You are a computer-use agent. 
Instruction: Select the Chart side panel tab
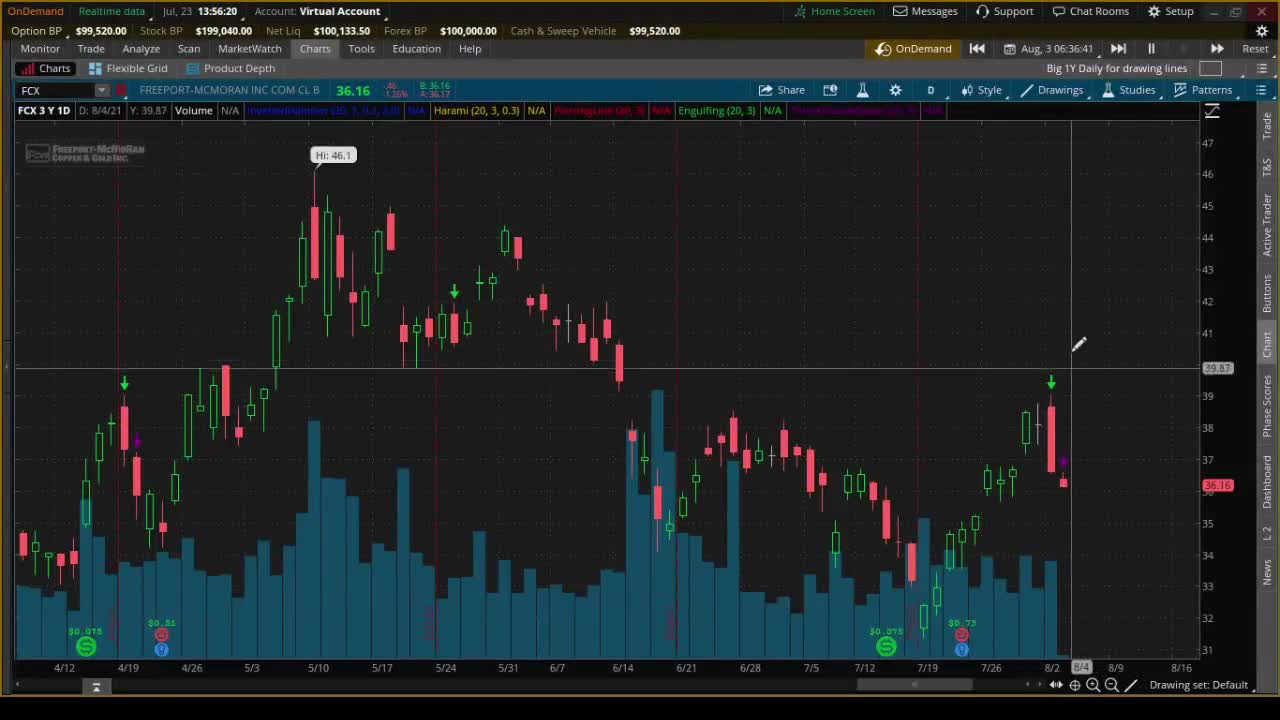coord(1267,345)
